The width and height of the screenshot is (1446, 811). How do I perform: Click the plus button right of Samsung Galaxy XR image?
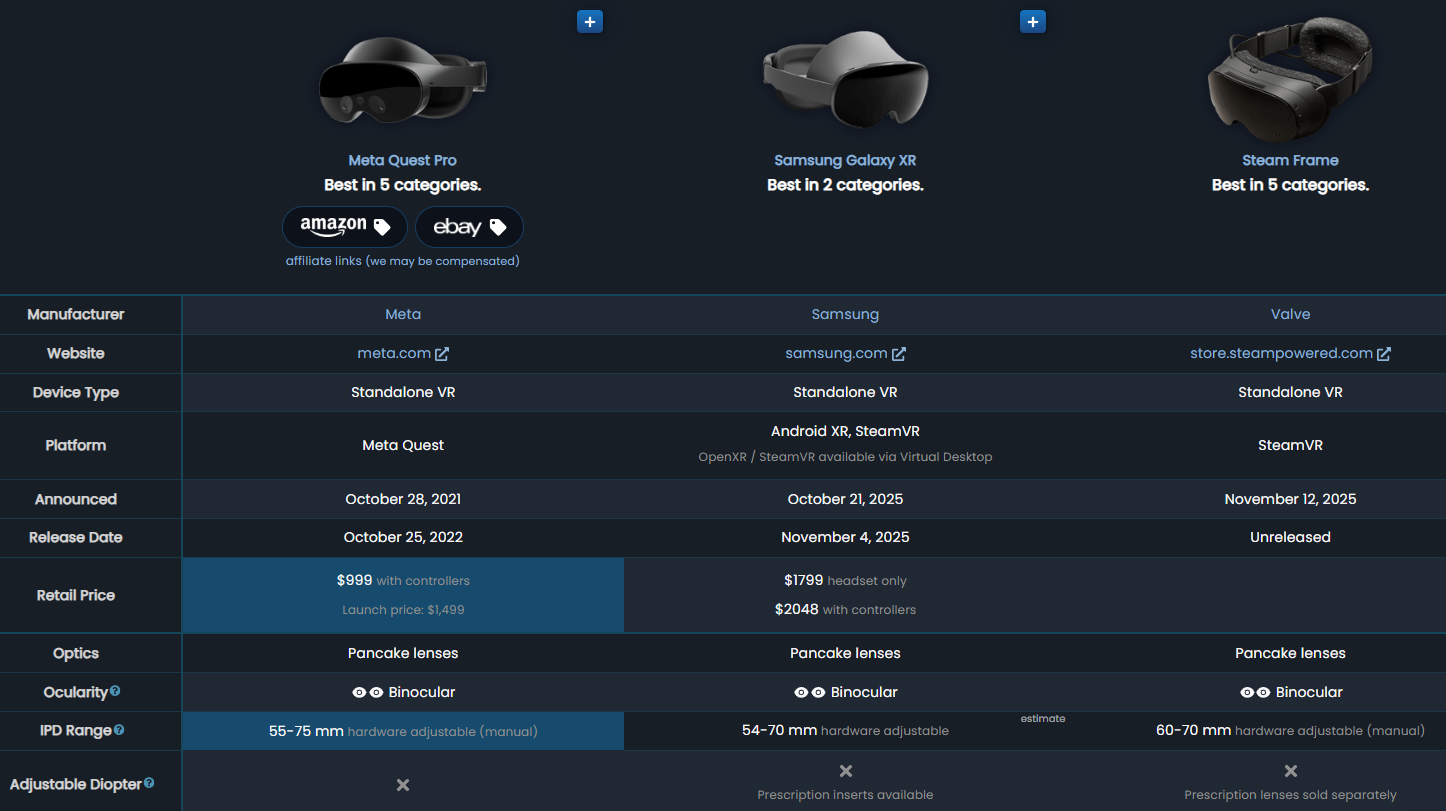[1033, 21]
